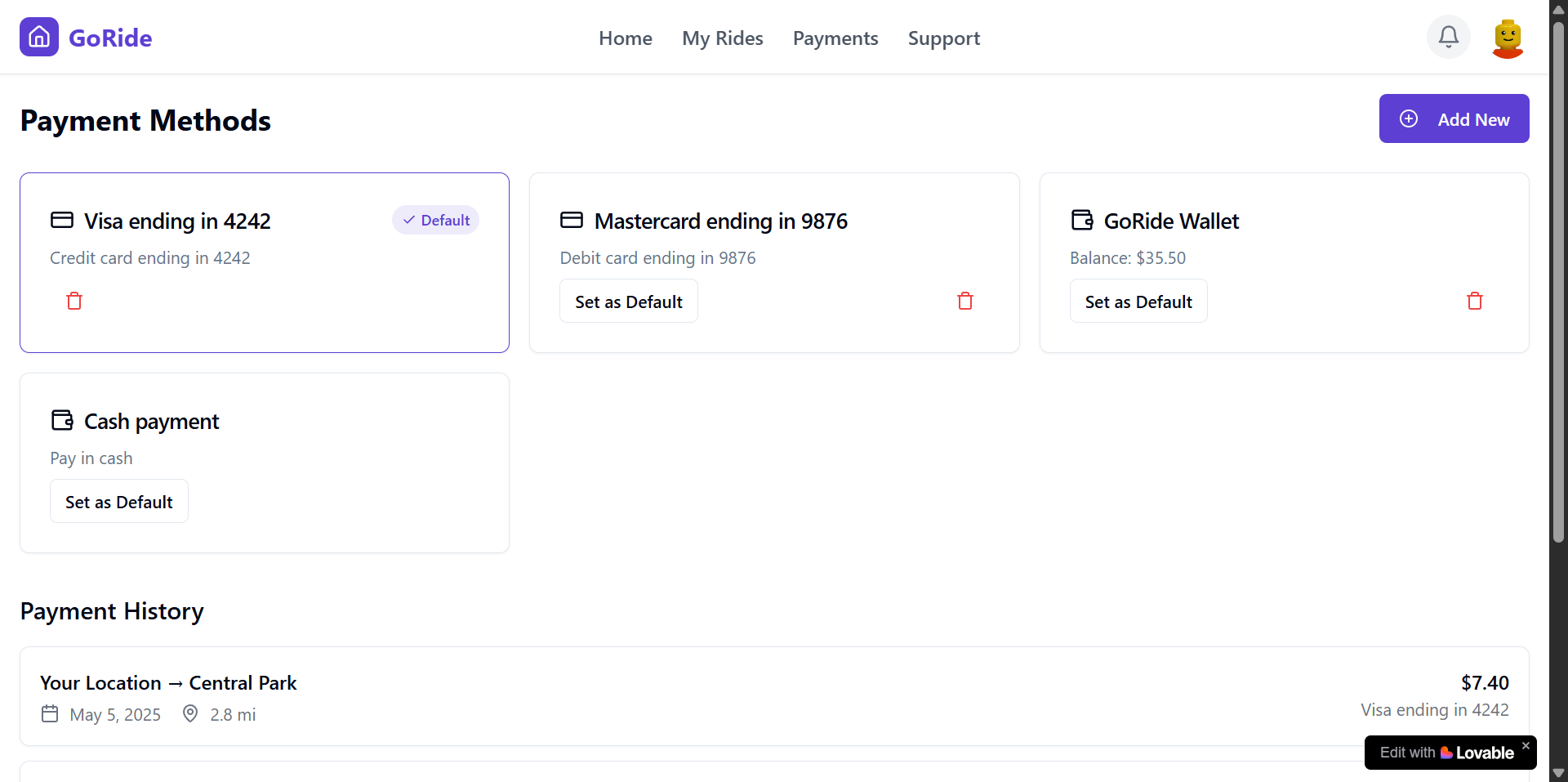Click the Balance: $35.50 text
The width and height of the screenshot is (1568, 782).
pos(1128,257)
